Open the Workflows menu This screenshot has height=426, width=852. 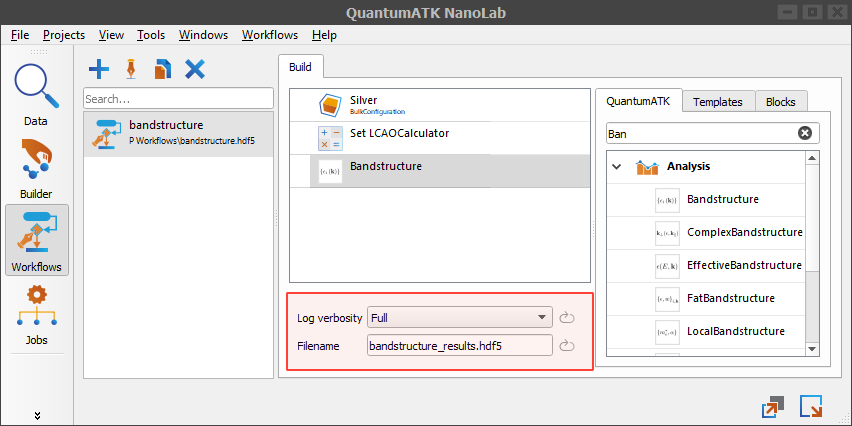click(270, 35)
